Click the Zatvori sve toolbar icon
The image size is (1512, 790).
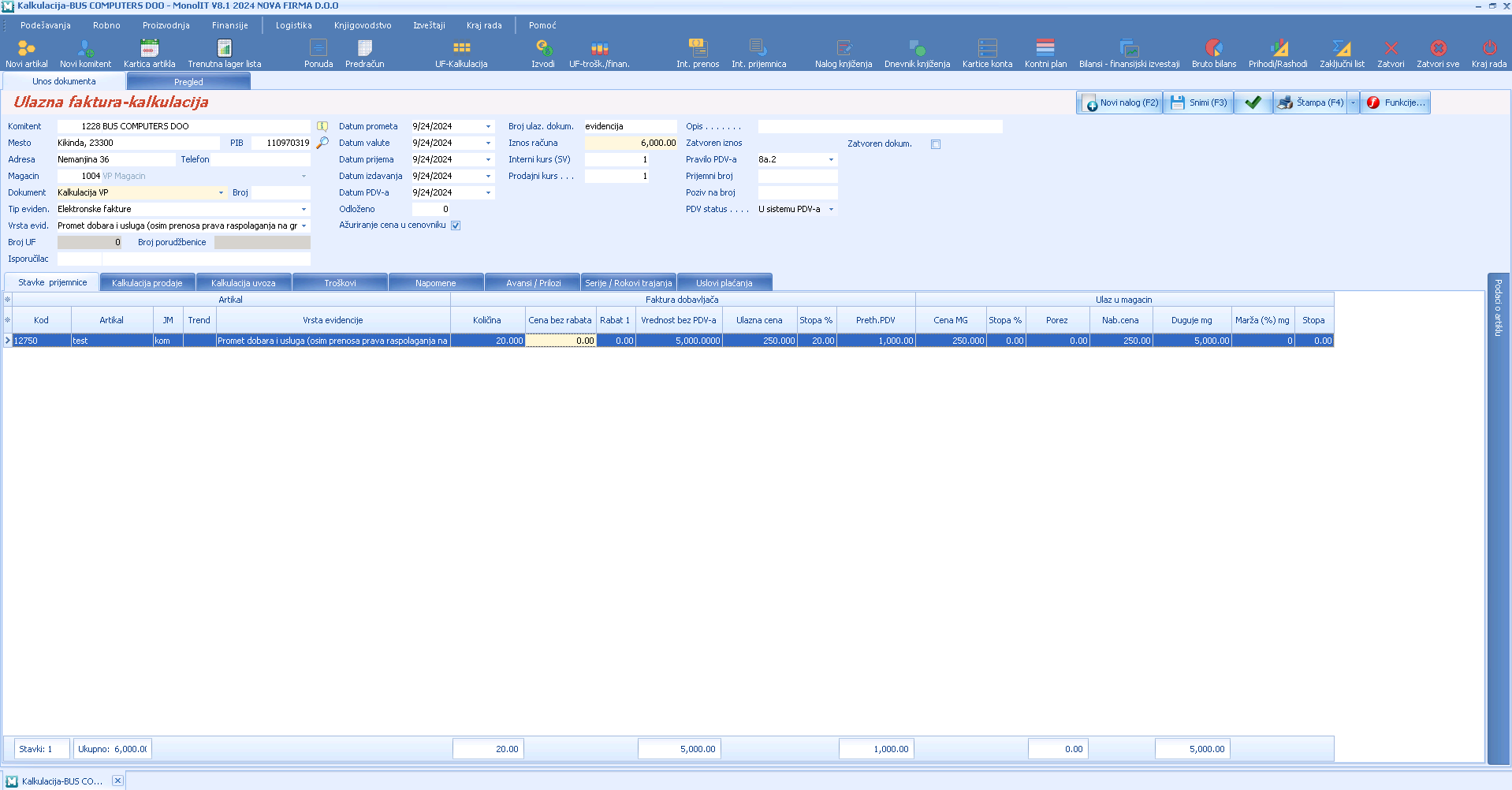click(x=1438, y=54)
